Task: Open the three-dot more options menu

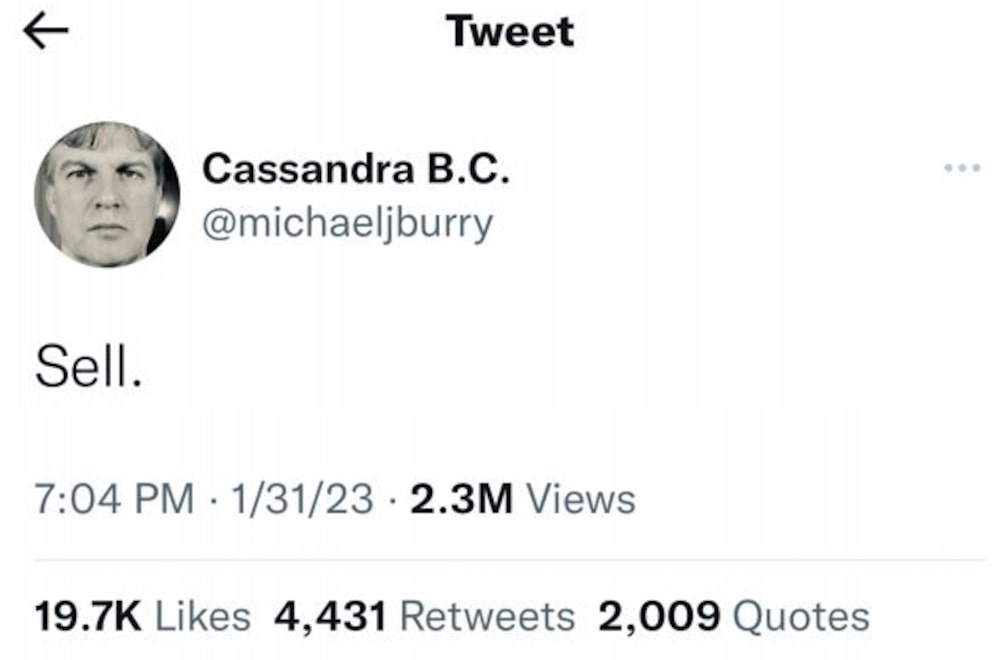Action: [960, 168]
